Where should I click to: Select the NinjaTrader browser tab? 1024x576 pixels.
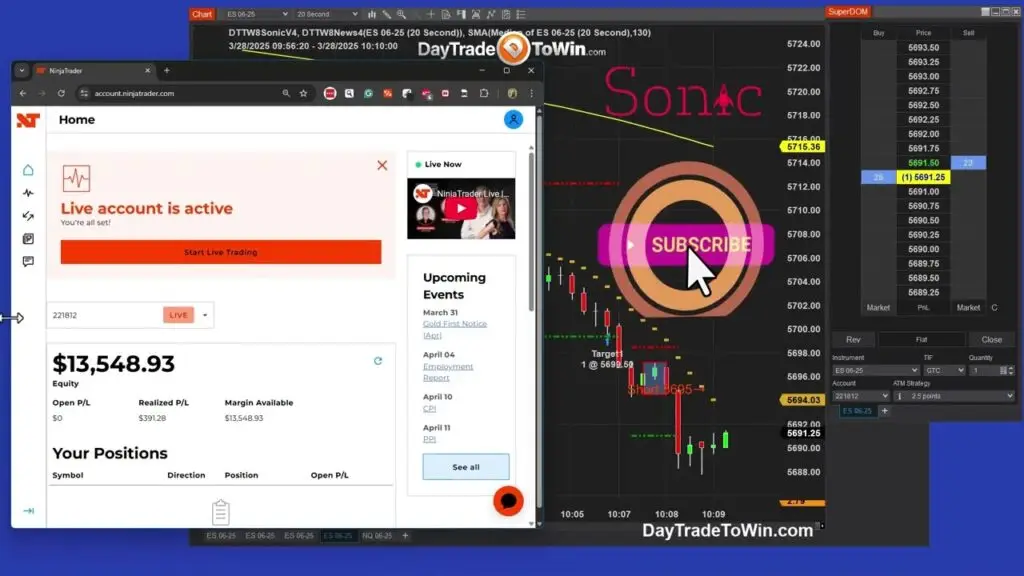(x=91, y=71)
